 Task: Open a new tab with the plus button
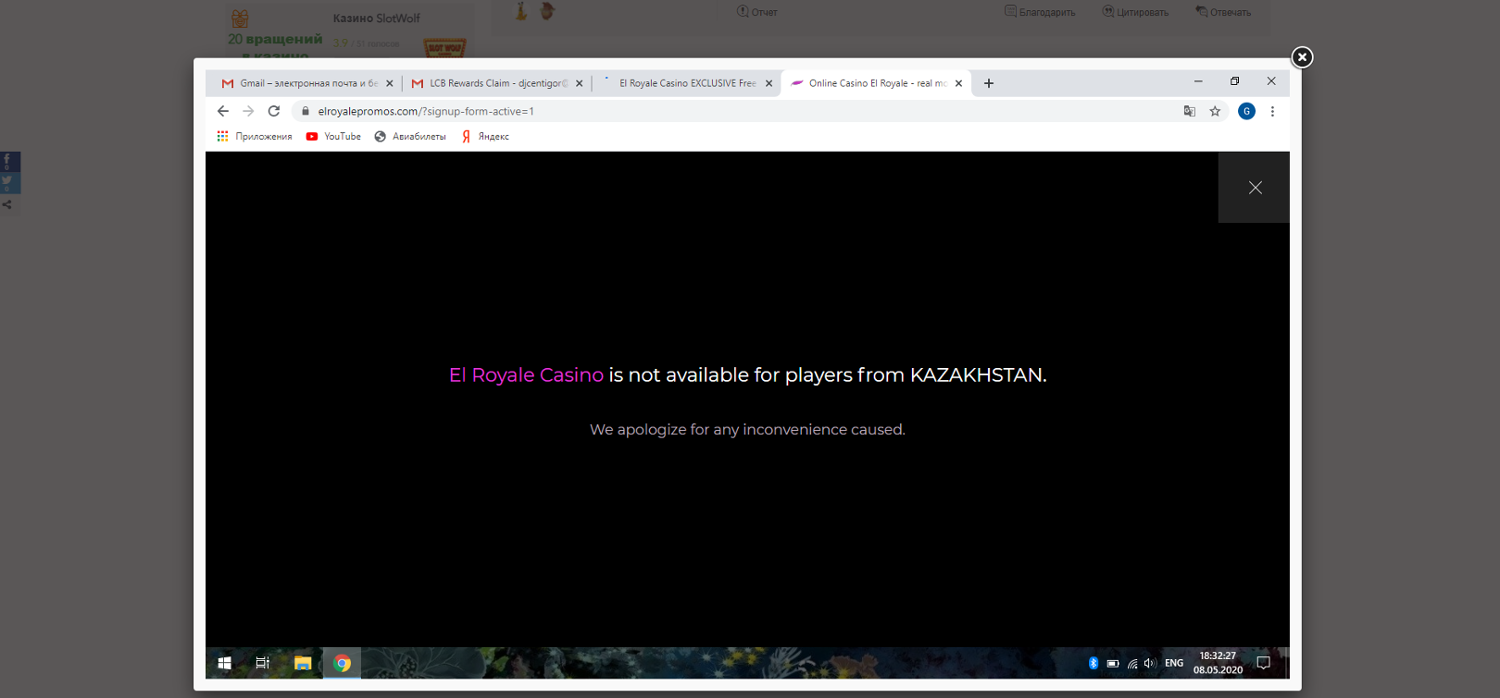point(989,83)
